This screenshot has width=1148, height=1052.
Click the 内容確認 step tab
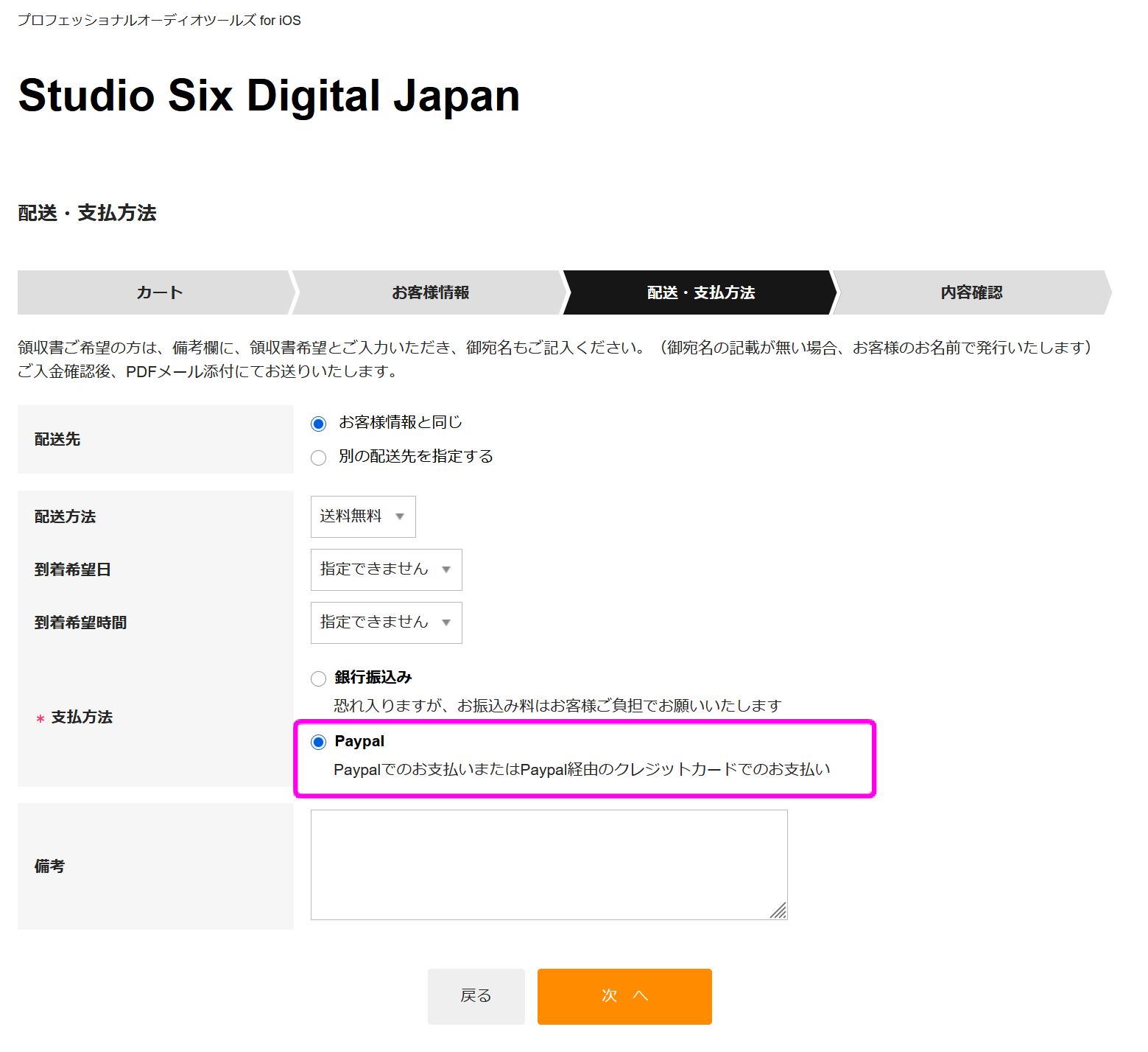pyautogui.click(x=971, y=292)
